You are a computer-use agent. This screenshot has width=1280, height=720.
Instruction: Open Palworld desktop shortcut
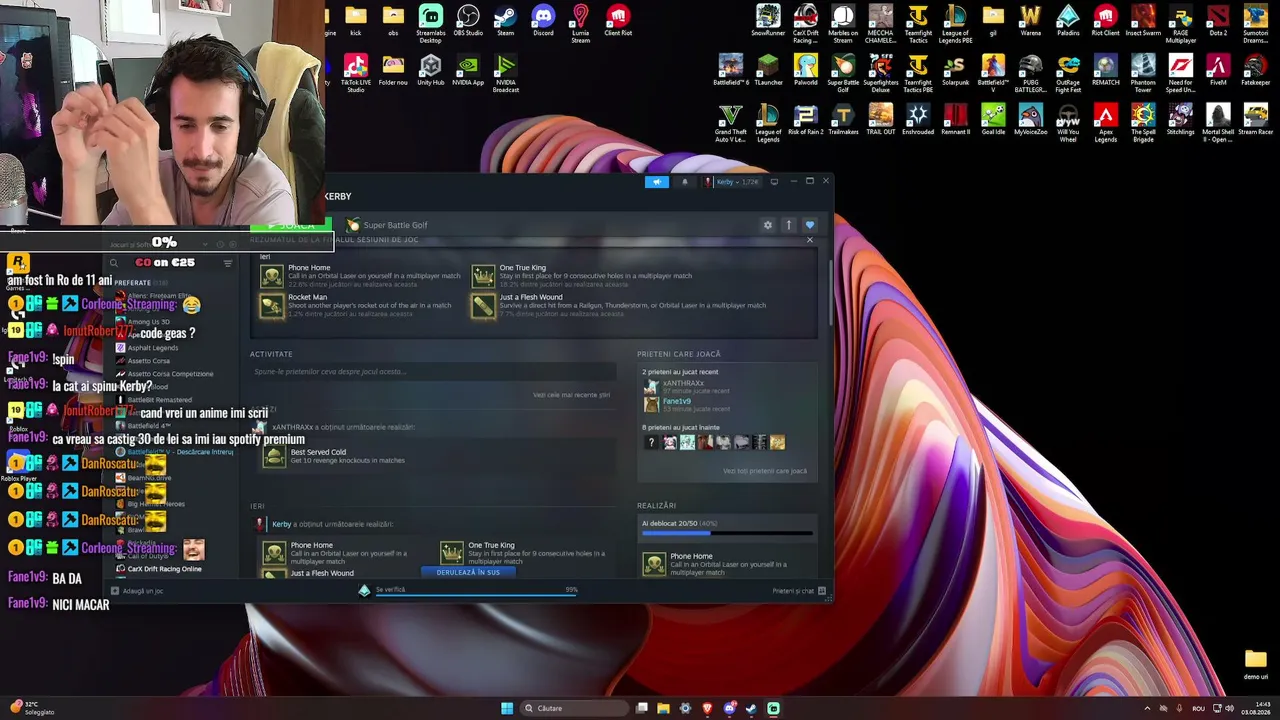coord(806,71)
